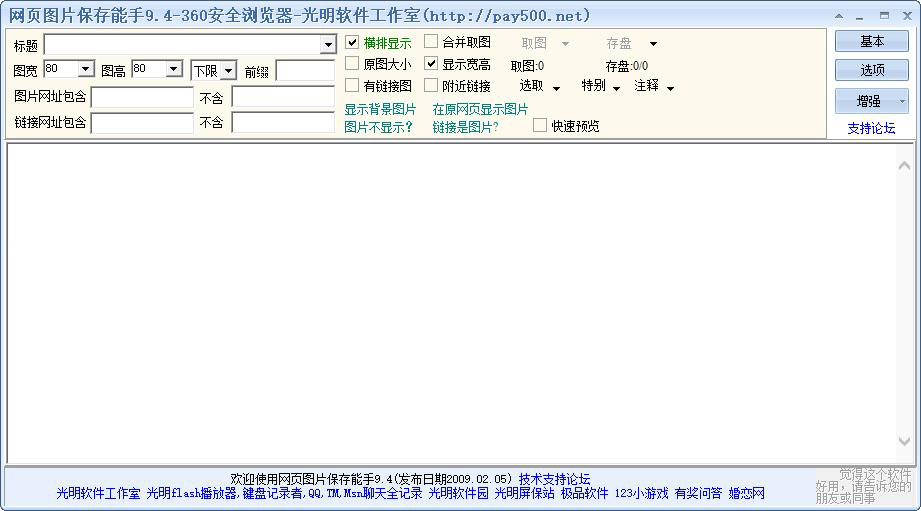921x511 pixels.
Task: Click the 显示背景图片 link
Action: pyautogui.click(x=380, y=109)
